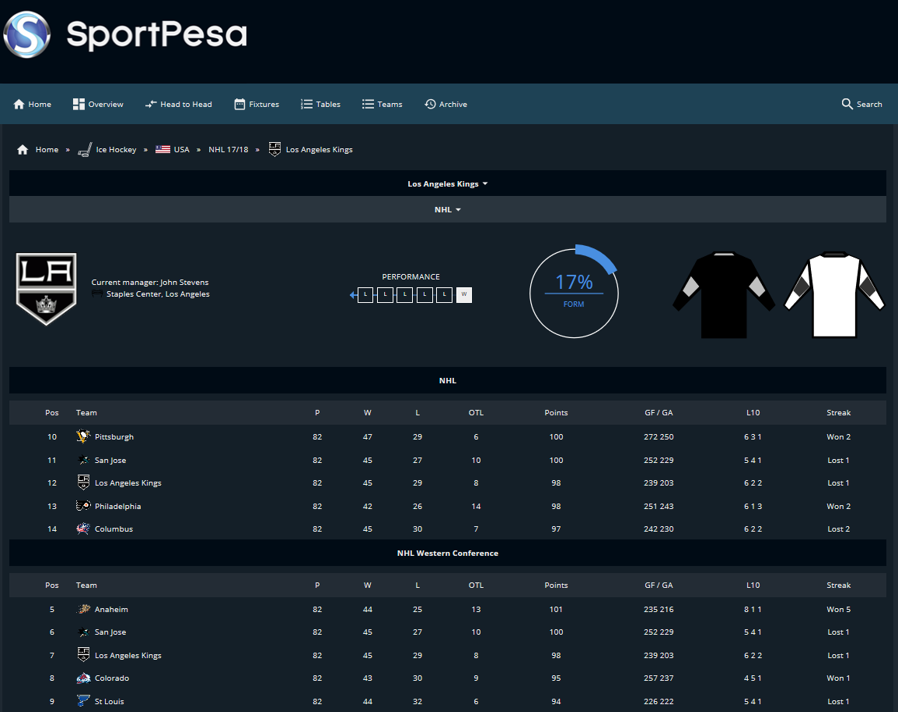
Task: Click the large LA Kings team crest
Action: [46, 288]
